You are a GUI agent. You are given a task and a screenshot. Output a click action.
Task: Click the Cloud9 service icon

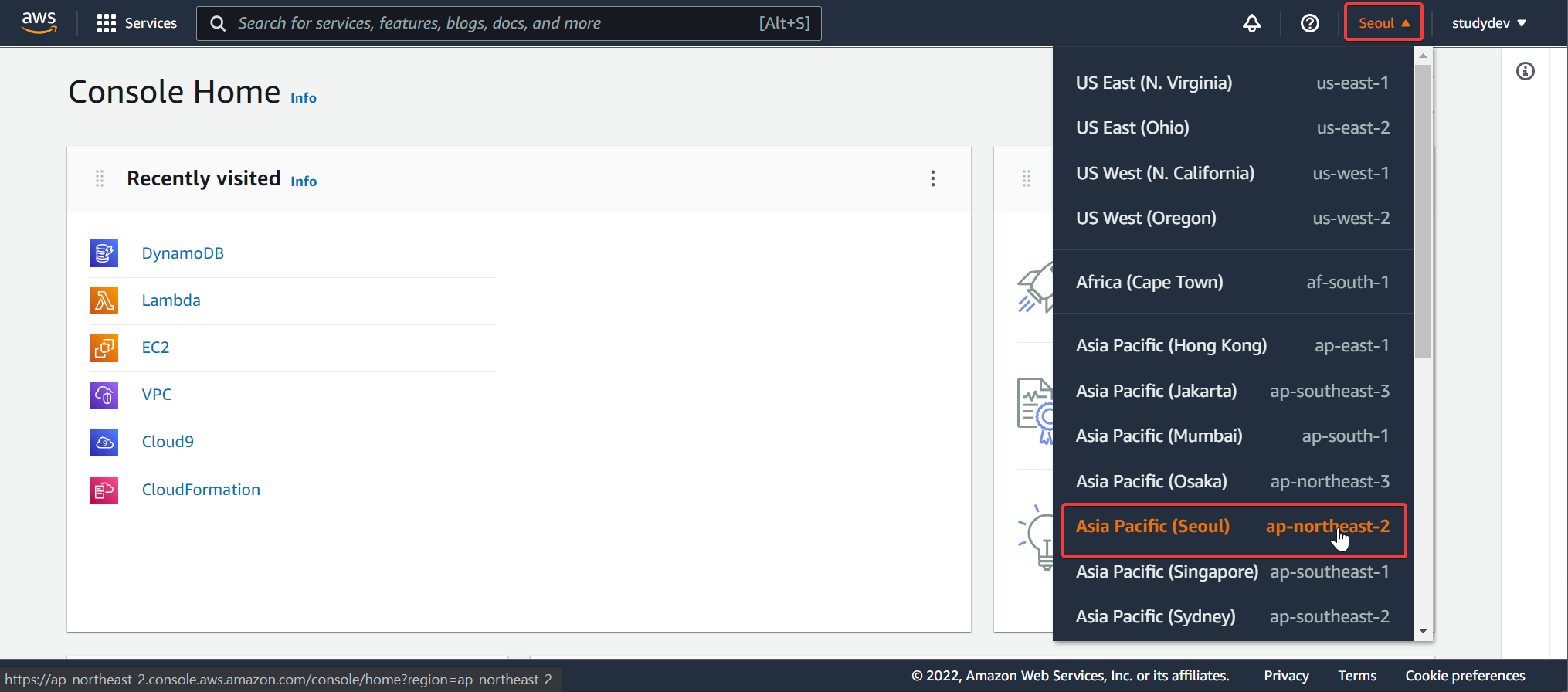(x=104, y=442)
